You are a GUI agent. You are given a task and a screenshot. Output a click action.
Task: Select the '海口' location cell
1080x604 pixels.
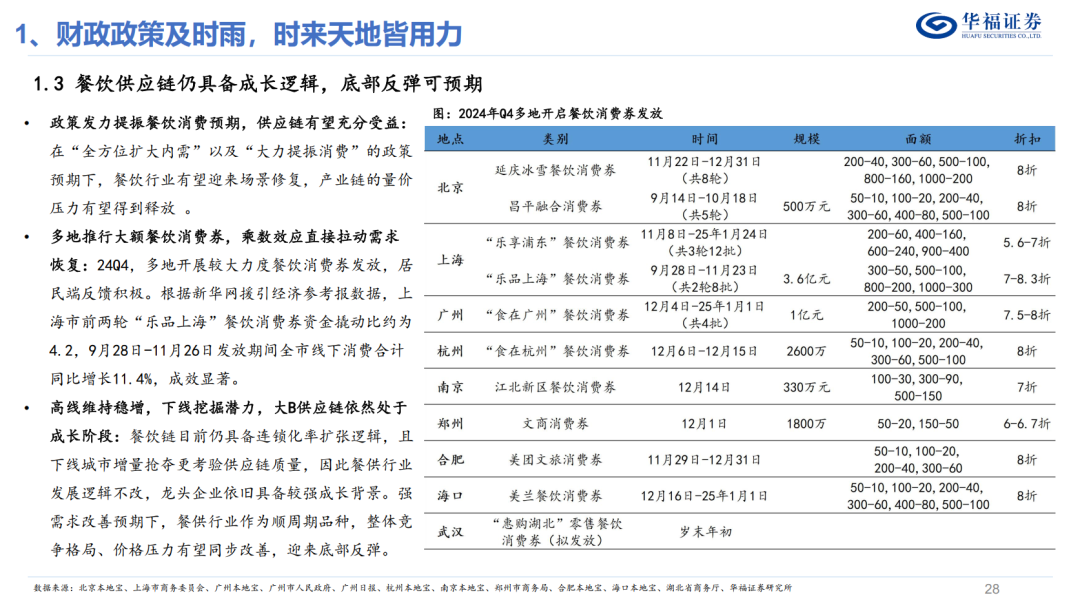coord(450,496)
